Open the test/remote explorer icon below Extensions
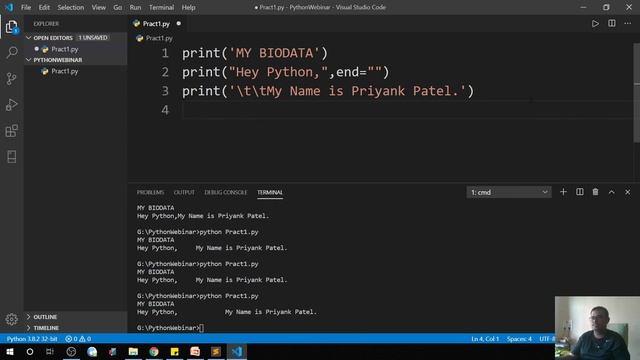This screenshot has height=360, width=640. click(11, 157)
